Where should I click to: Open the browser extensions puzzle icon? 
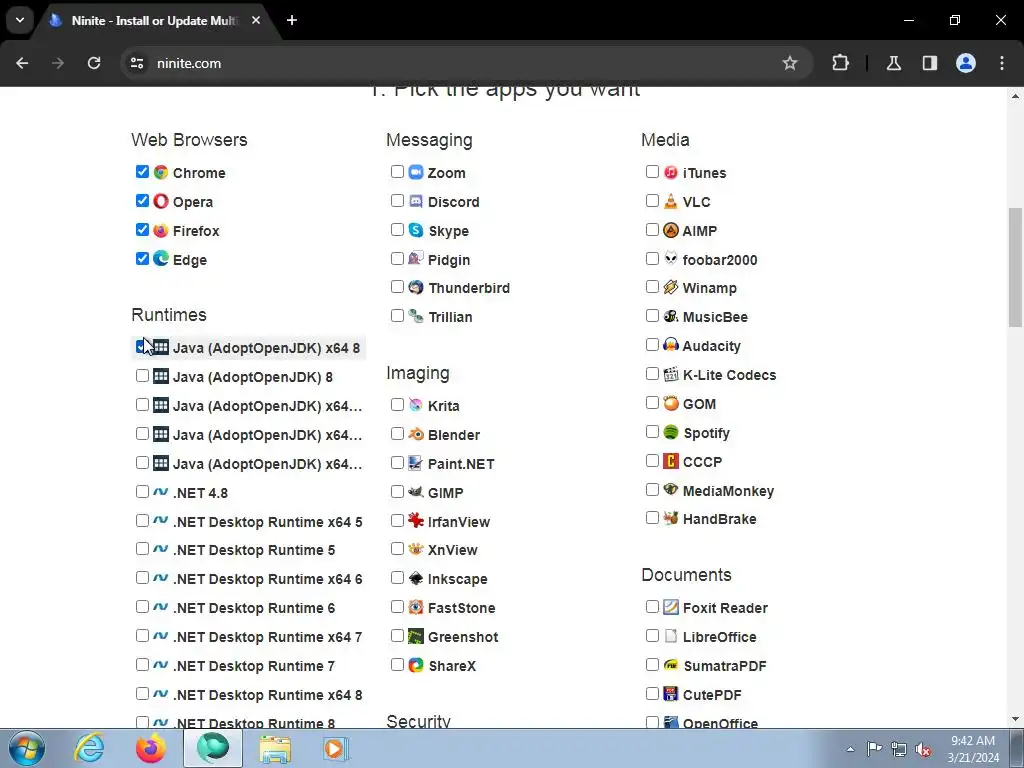840,63
